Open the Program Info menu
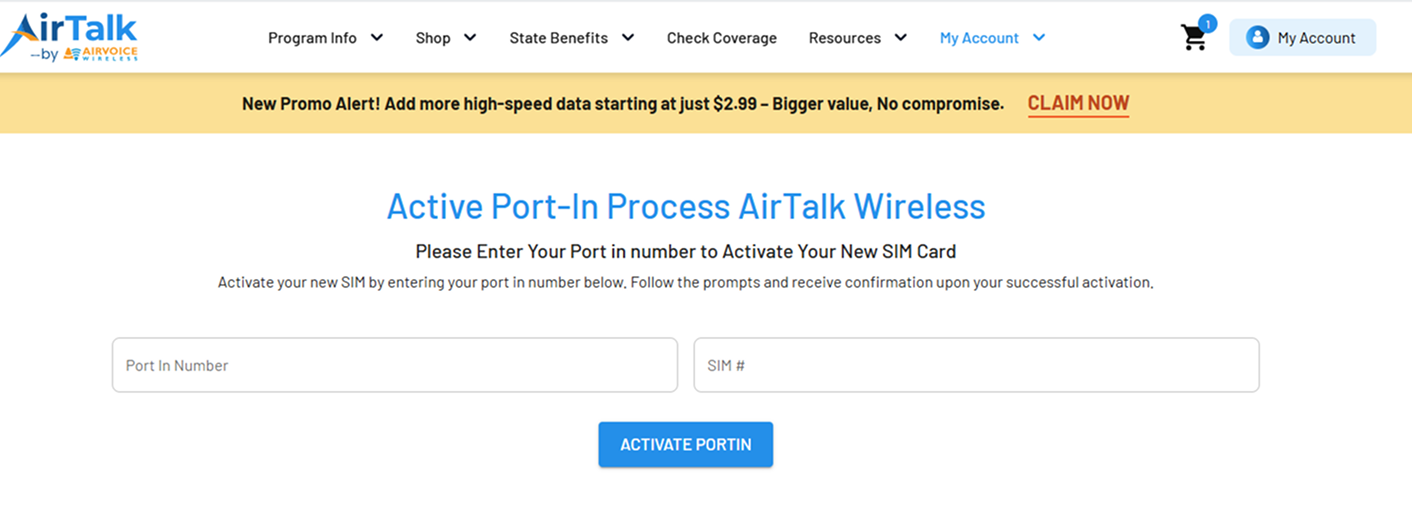 tap(312, 38)
